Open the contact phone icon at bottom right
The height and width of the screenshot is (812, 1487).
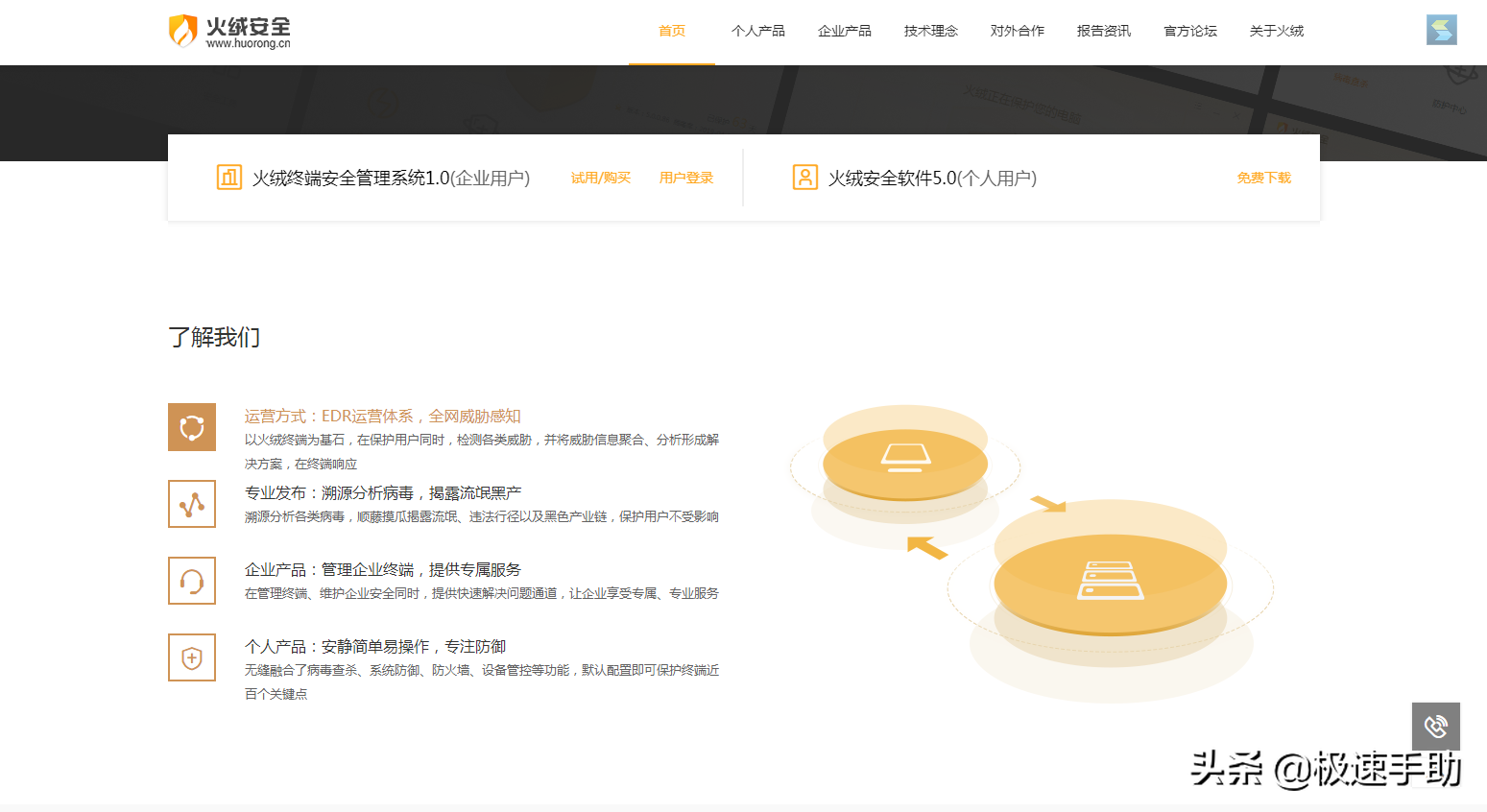coord(1435,728)
